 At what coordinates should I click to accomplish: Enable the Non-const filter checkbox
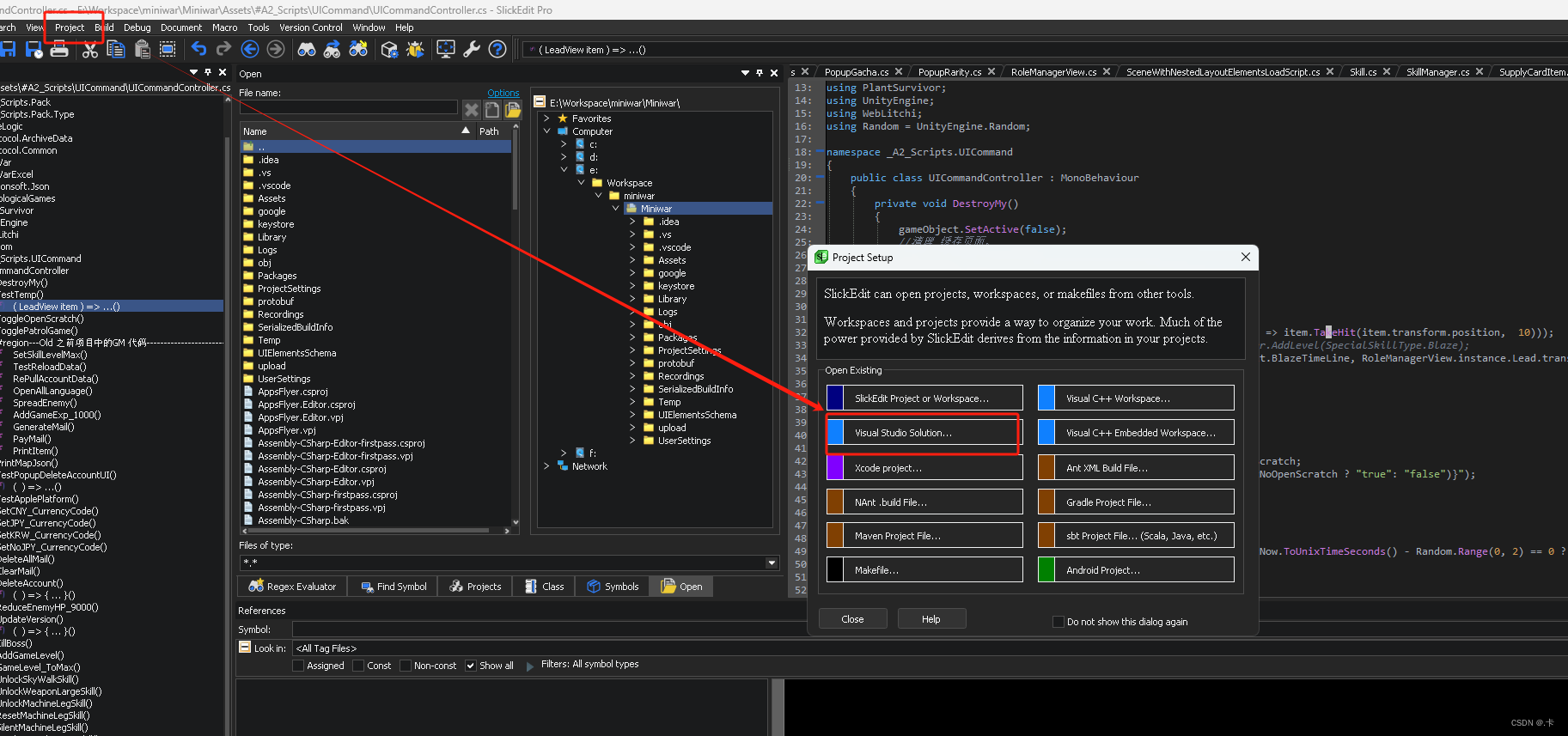point(406,666)
